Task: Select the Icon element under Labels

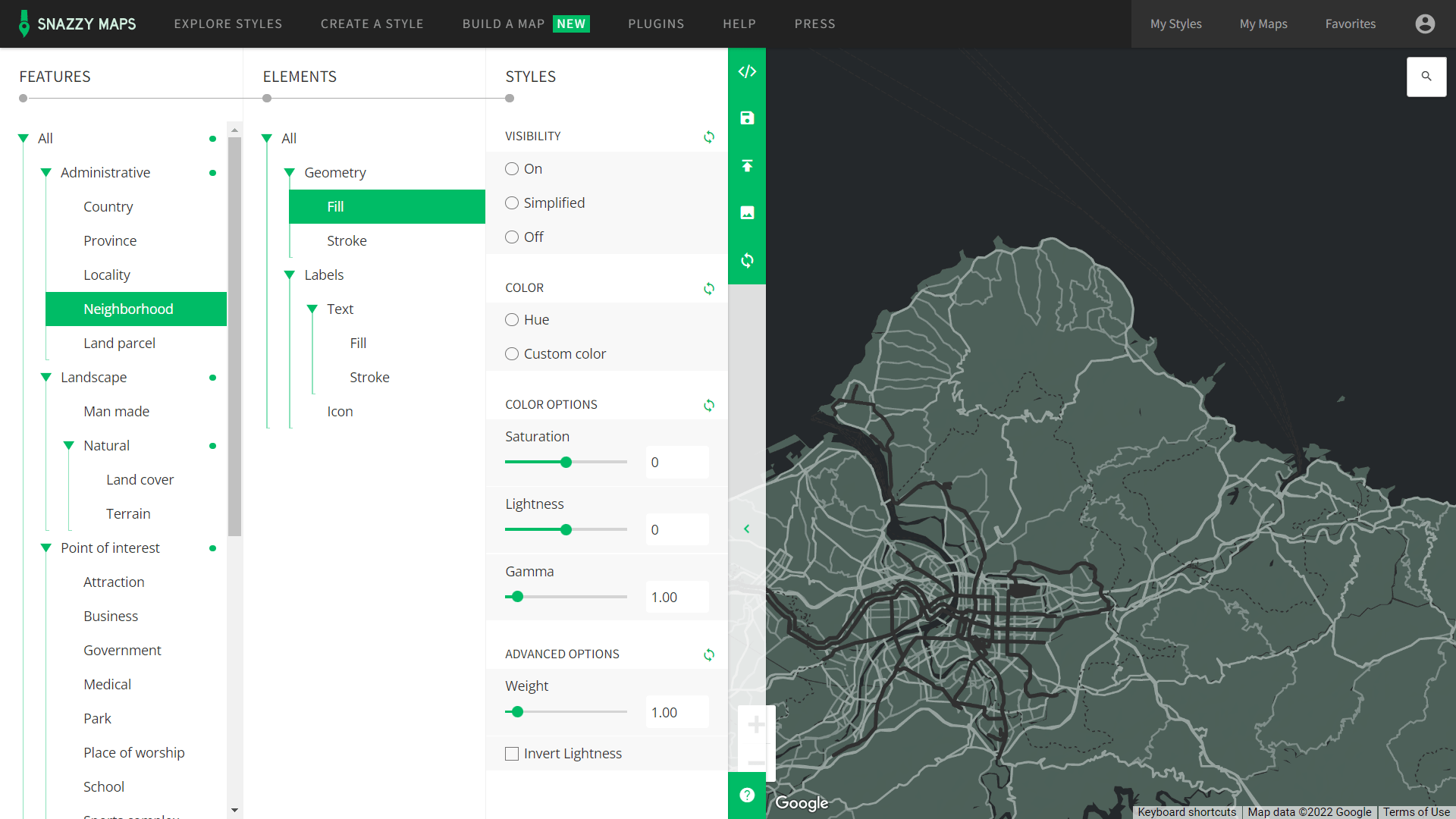Action: point(340,411)
